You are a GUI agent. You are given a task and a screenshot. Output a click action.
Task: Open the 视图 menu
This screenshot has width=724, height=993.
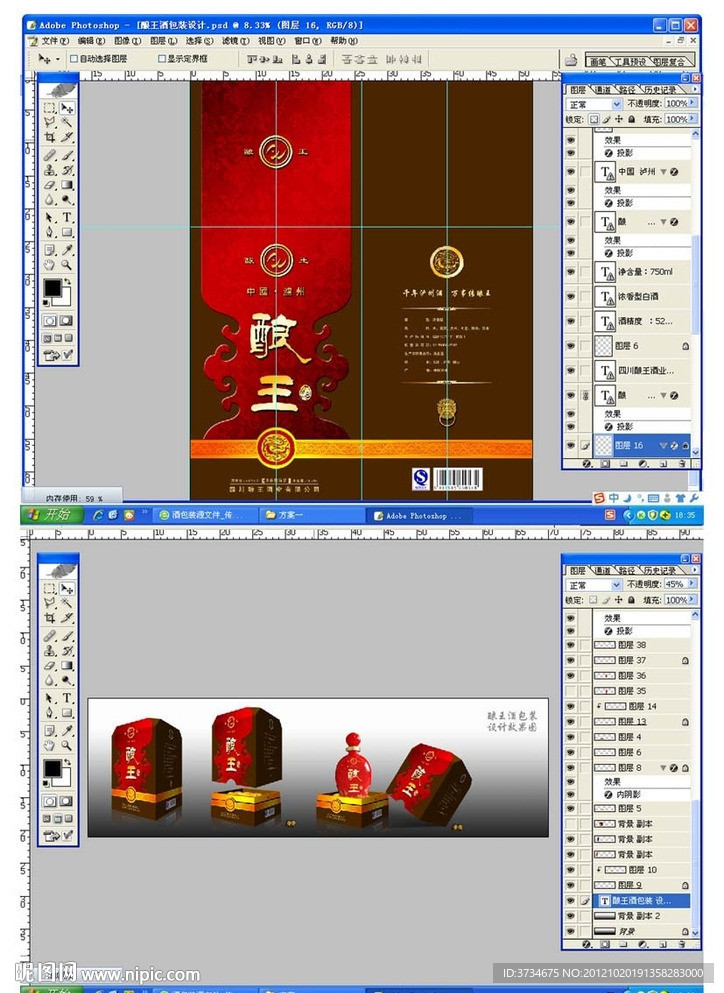click(x=271, y=41)
